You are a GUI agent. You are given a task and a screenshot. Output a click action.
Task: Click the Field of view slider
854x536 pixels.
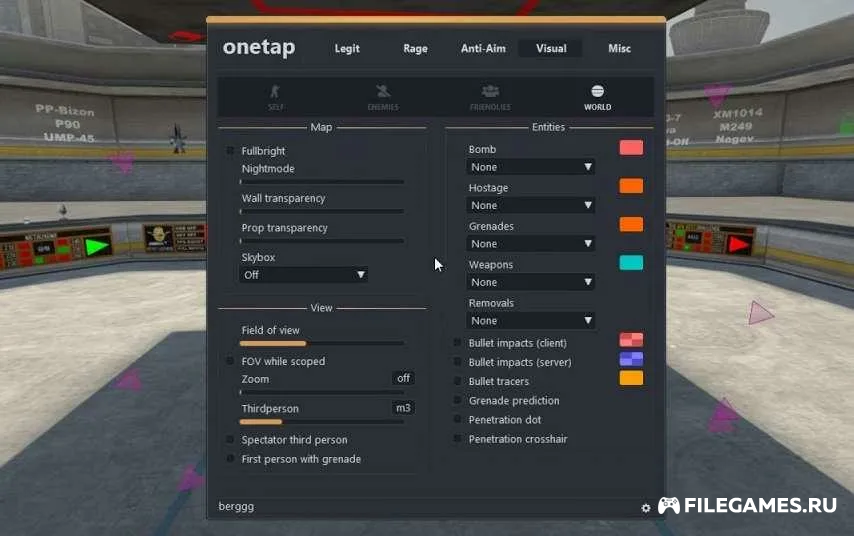[322, 343]
